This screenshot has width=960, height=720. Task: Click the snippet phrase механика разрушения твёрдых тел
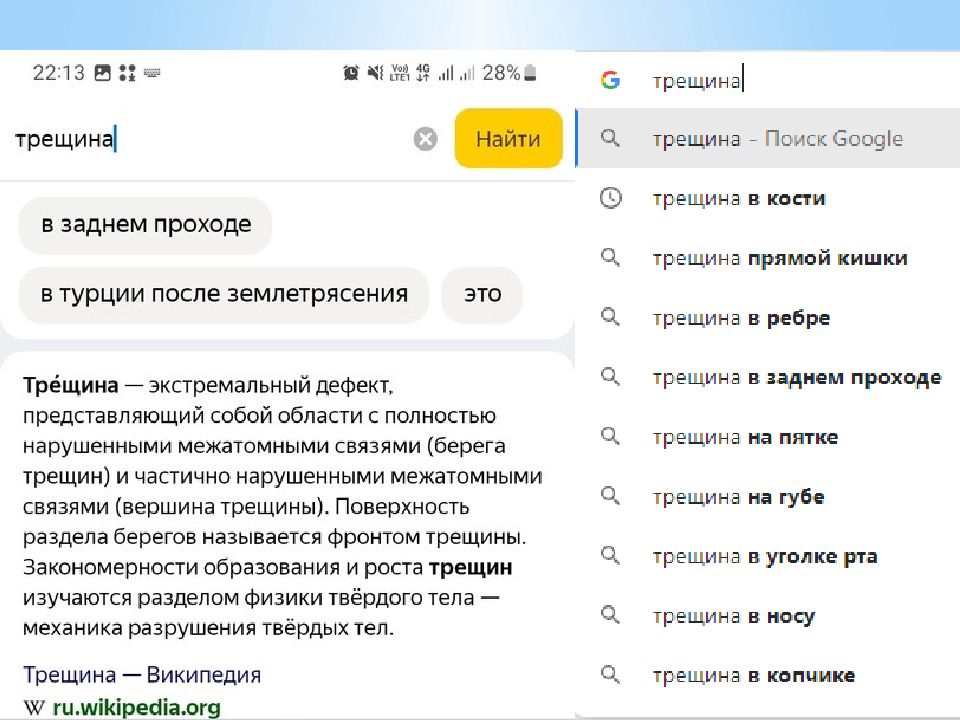[x=208, y=628]
